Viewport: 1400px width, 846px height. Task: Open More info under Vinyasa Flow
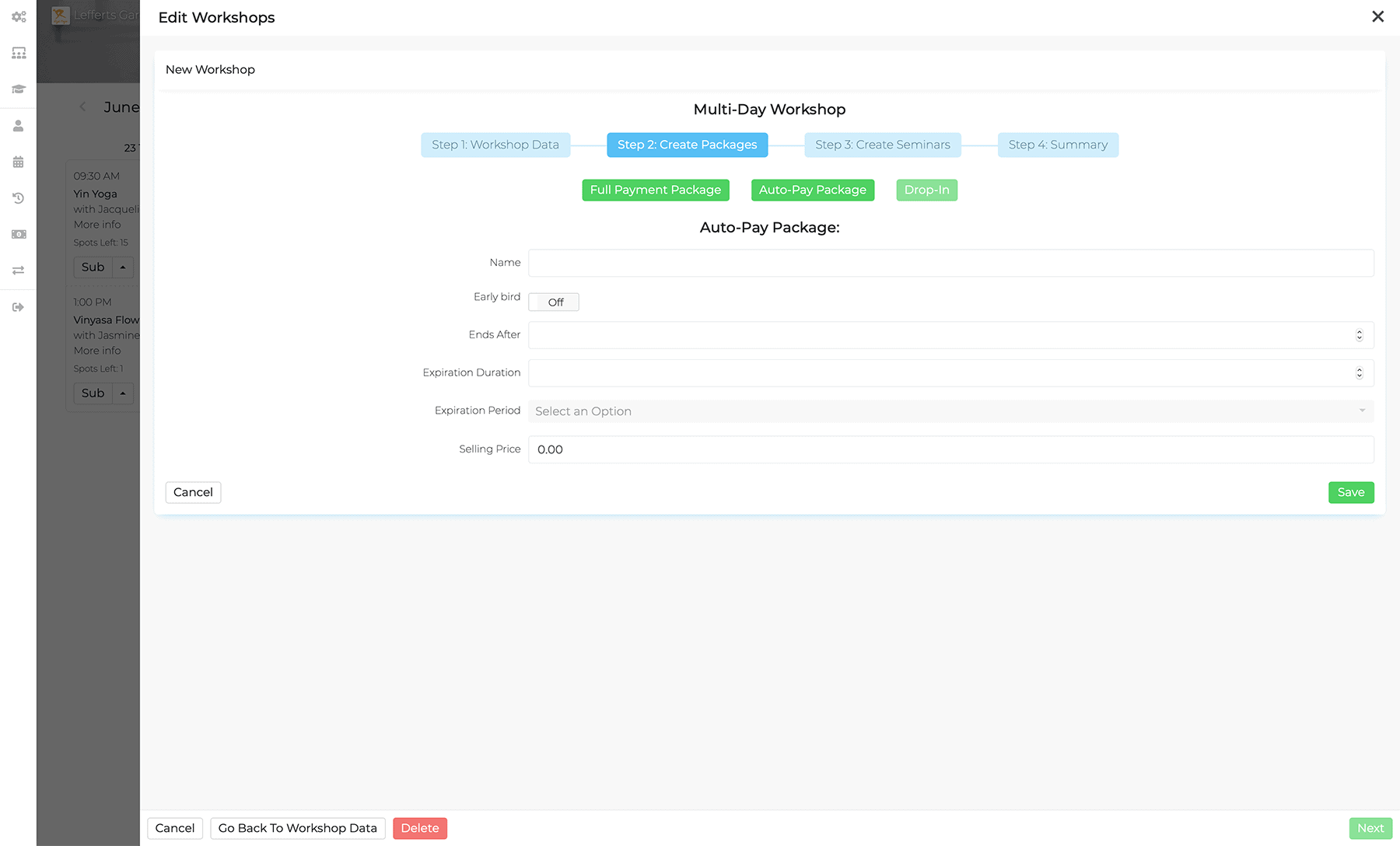[97, 351]
